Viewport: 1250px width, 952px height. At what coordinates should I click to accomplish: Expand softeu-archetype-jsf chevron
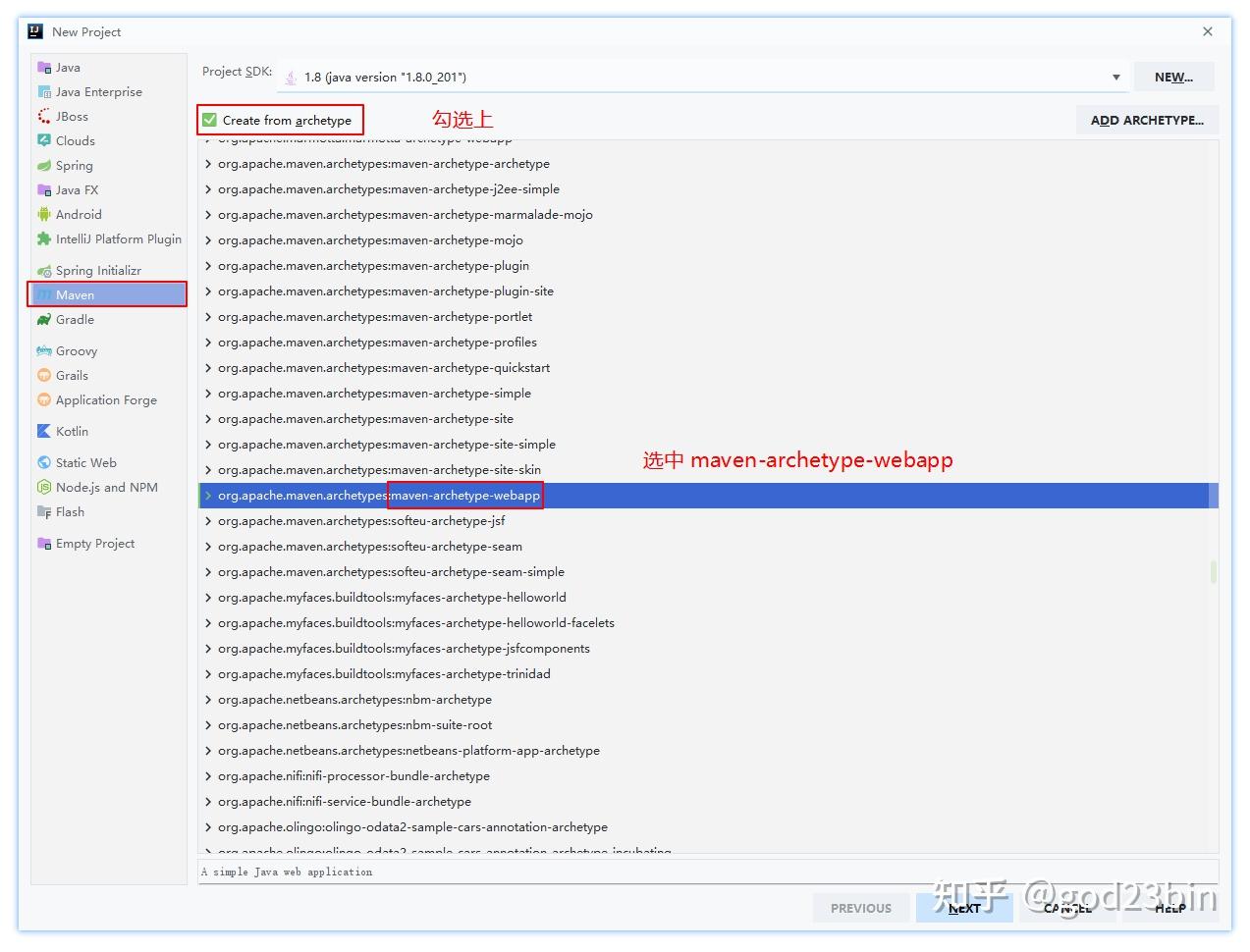click(x=208, y=521)
